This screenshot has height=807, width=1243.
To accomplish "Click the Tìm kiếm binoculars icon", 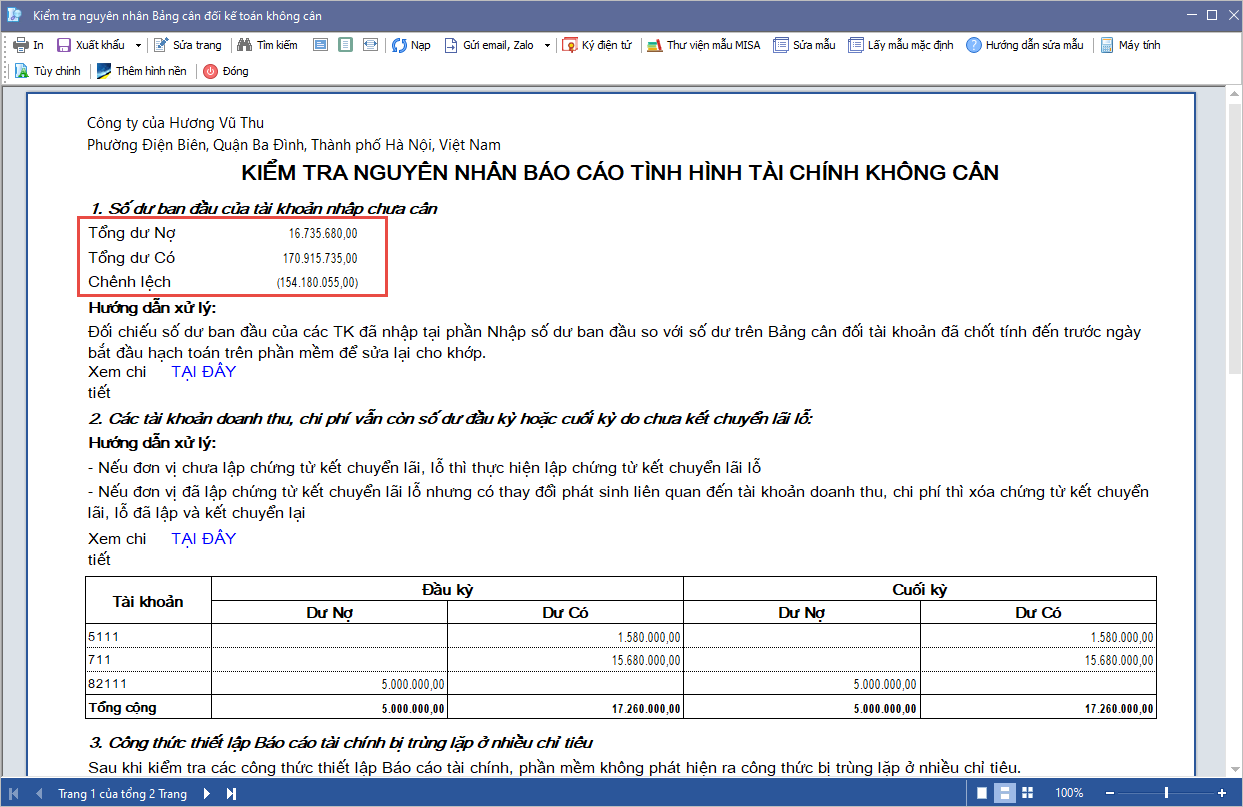I will point(244,45).
